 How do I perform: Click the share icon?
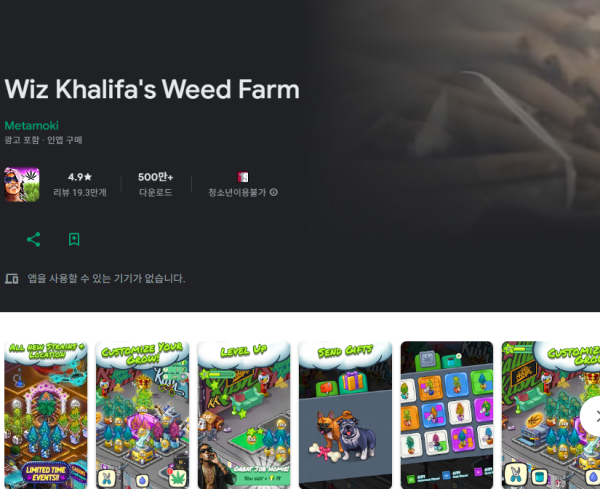click(34, 240)
